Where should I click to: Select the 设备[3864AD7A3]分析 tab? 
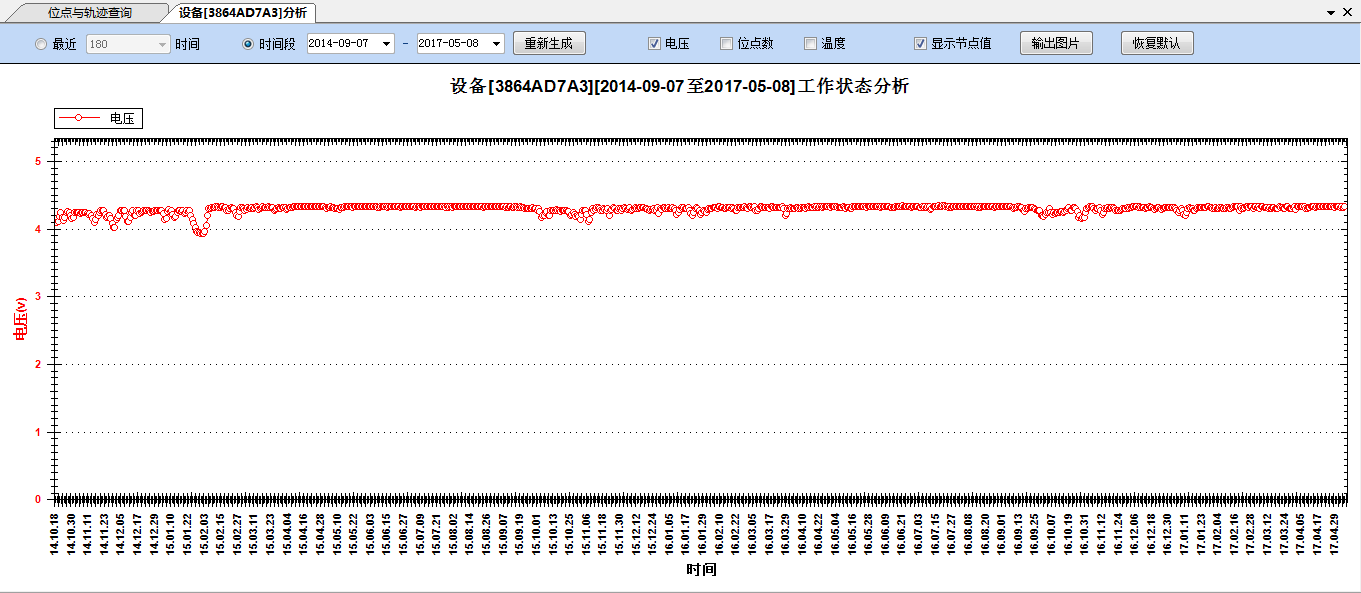[x=242, y=13]
